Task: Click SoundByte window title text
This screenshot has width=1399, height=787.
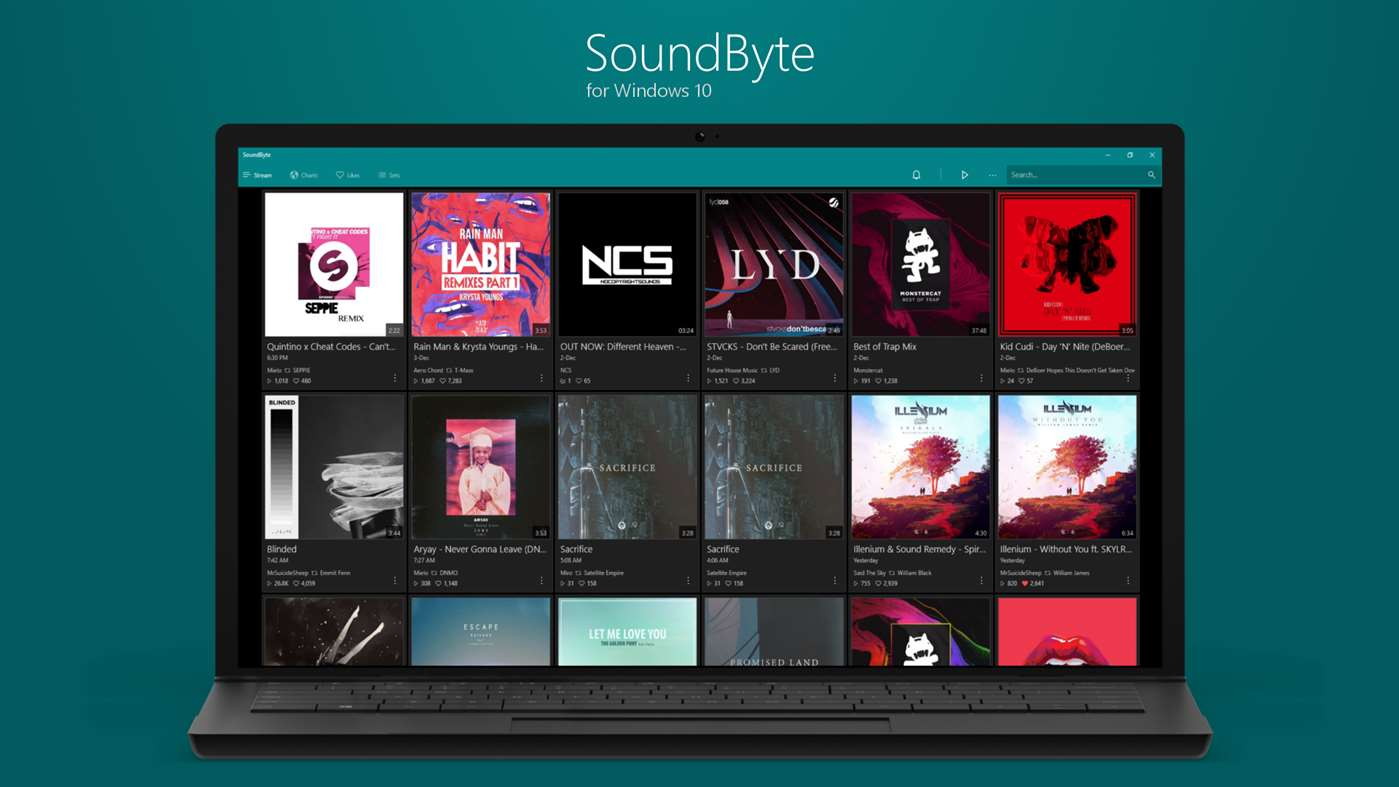Action: click(x=257, y=155)
